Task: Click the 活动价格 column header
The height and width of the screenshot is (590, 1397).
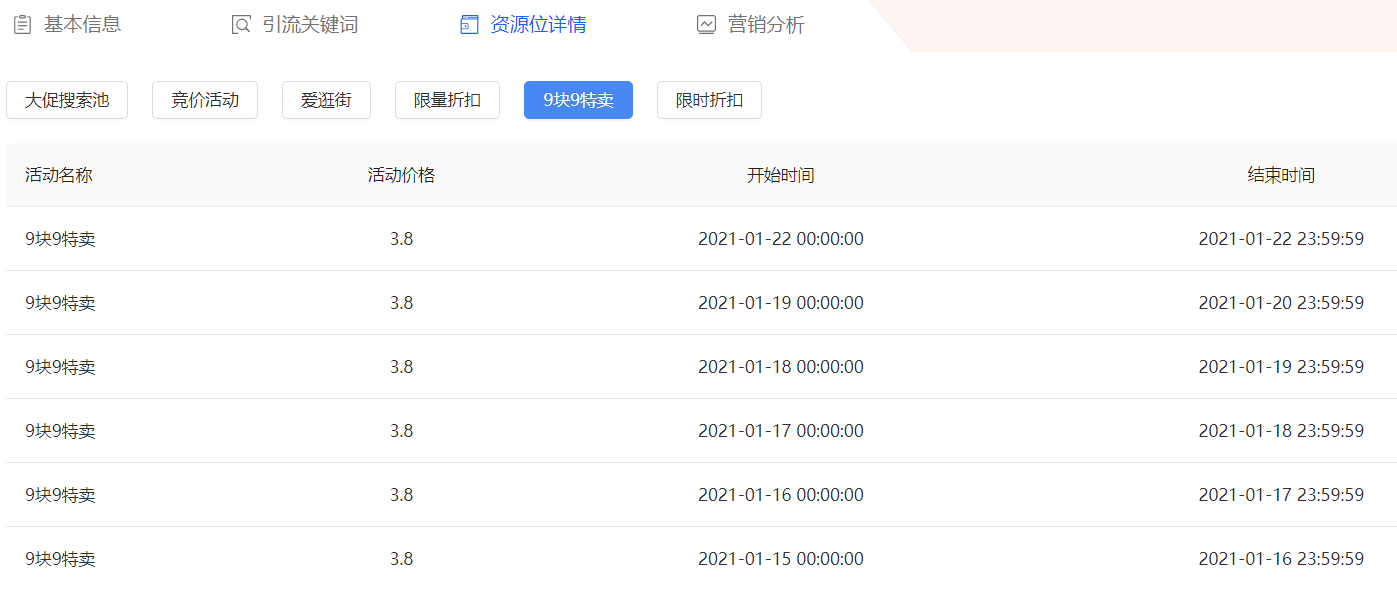Action: 401,175
